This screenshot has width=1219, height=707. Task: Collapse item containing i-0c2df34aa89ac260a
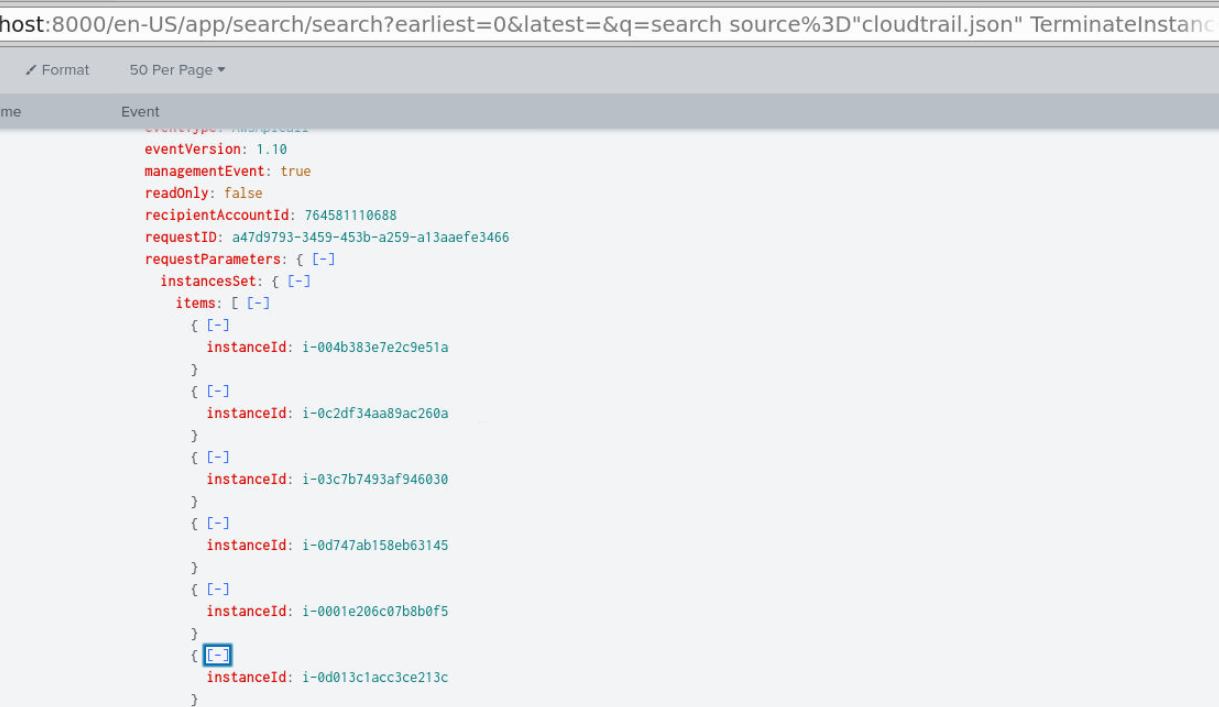coord(218,391)
